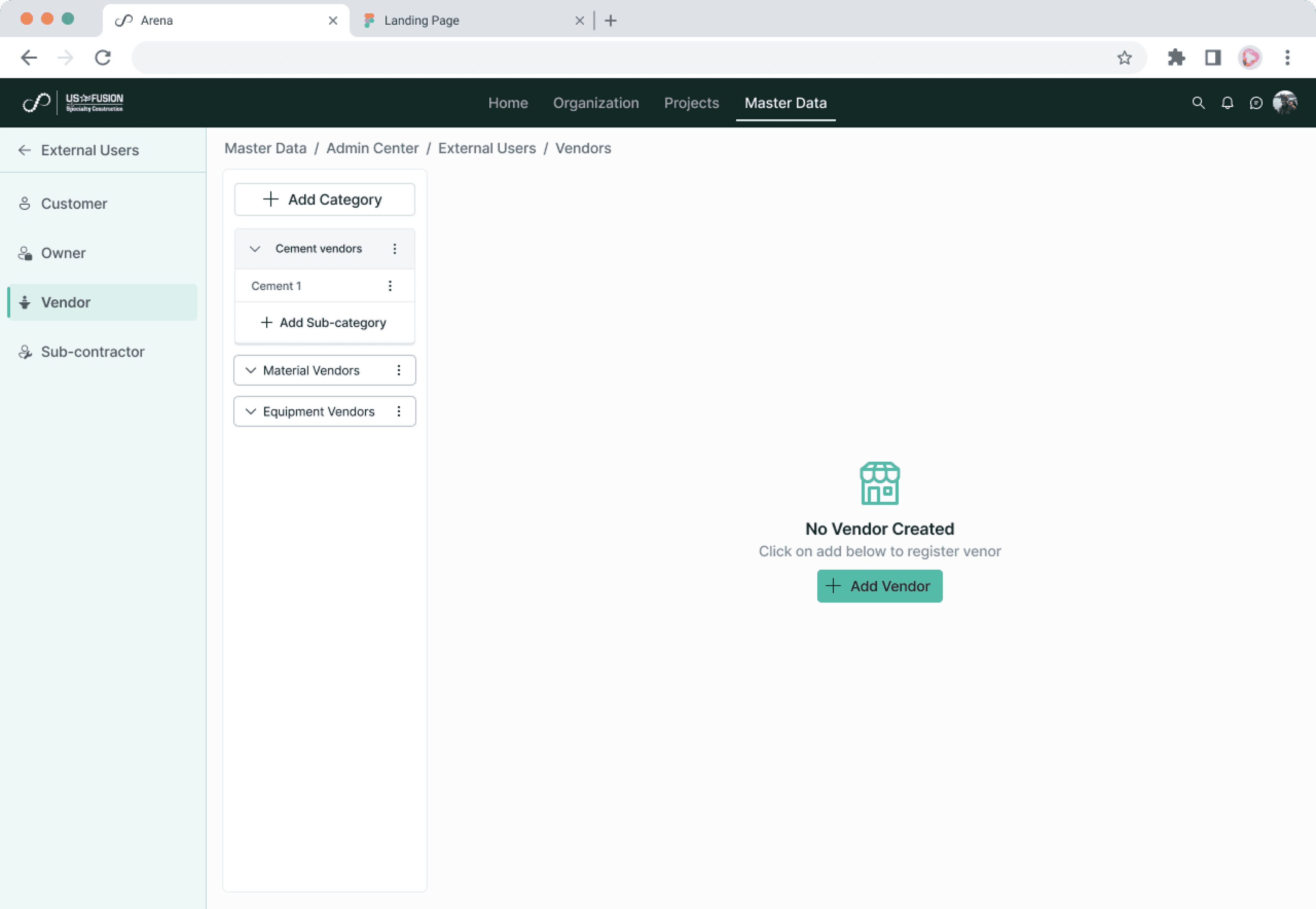Bookmark page with star icon
This screenshot has width=1316, height=909.
coord(1124,58)
